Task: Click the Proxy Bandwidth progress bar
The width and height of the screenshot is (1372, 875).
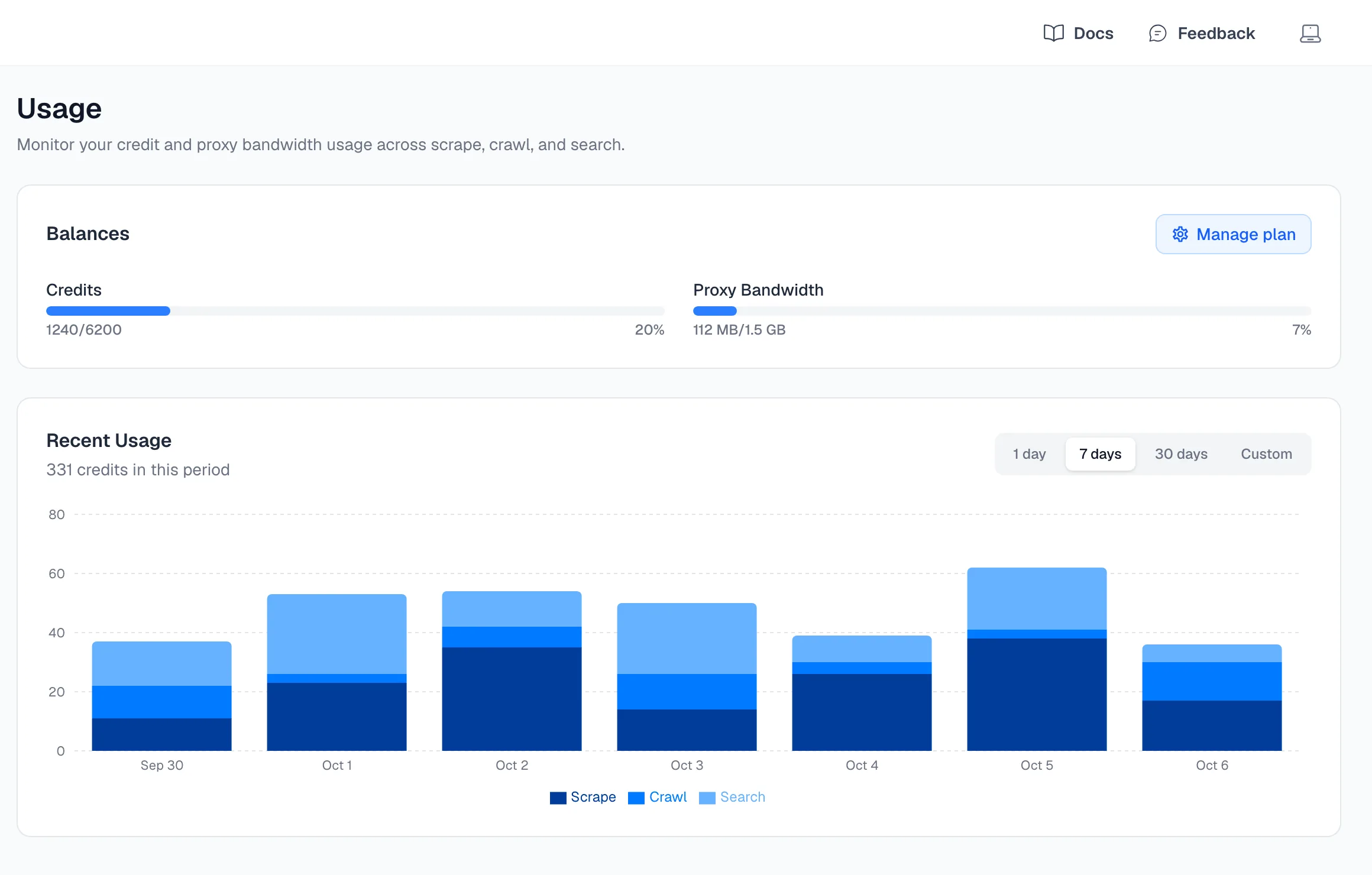Action: pos(1002,311)
